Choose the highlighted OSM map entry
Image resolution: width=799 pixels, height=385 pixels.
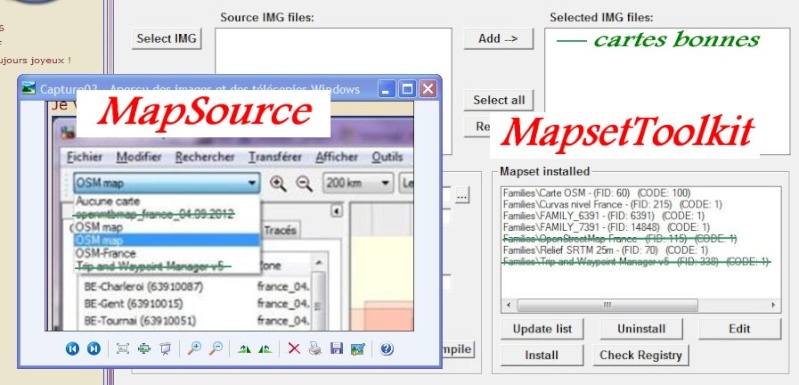(167, 240)
